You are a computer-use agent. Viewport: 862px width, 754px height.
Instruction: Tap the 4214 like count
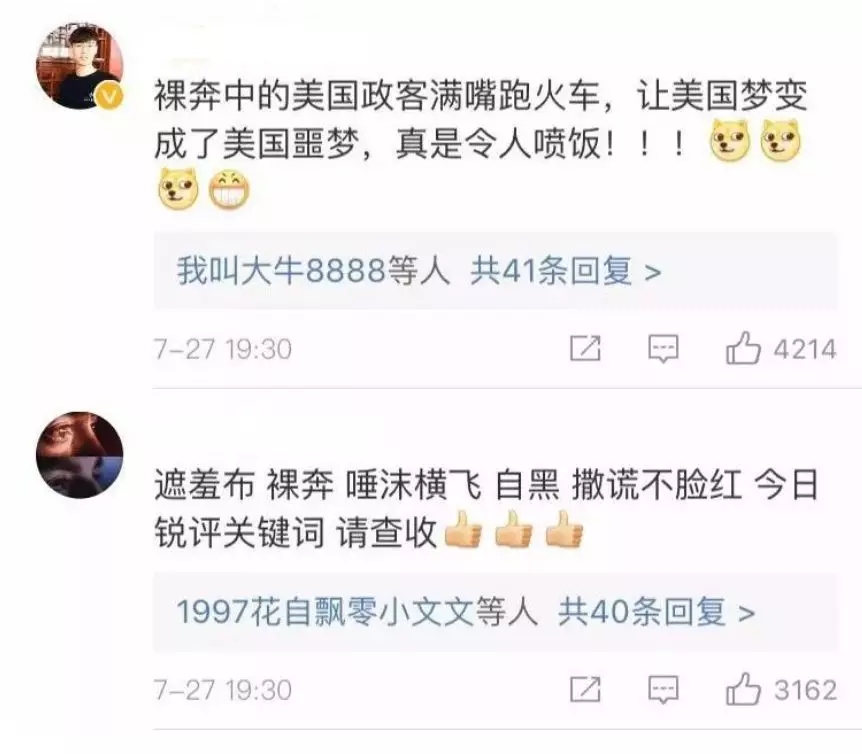tap(805, 350)
